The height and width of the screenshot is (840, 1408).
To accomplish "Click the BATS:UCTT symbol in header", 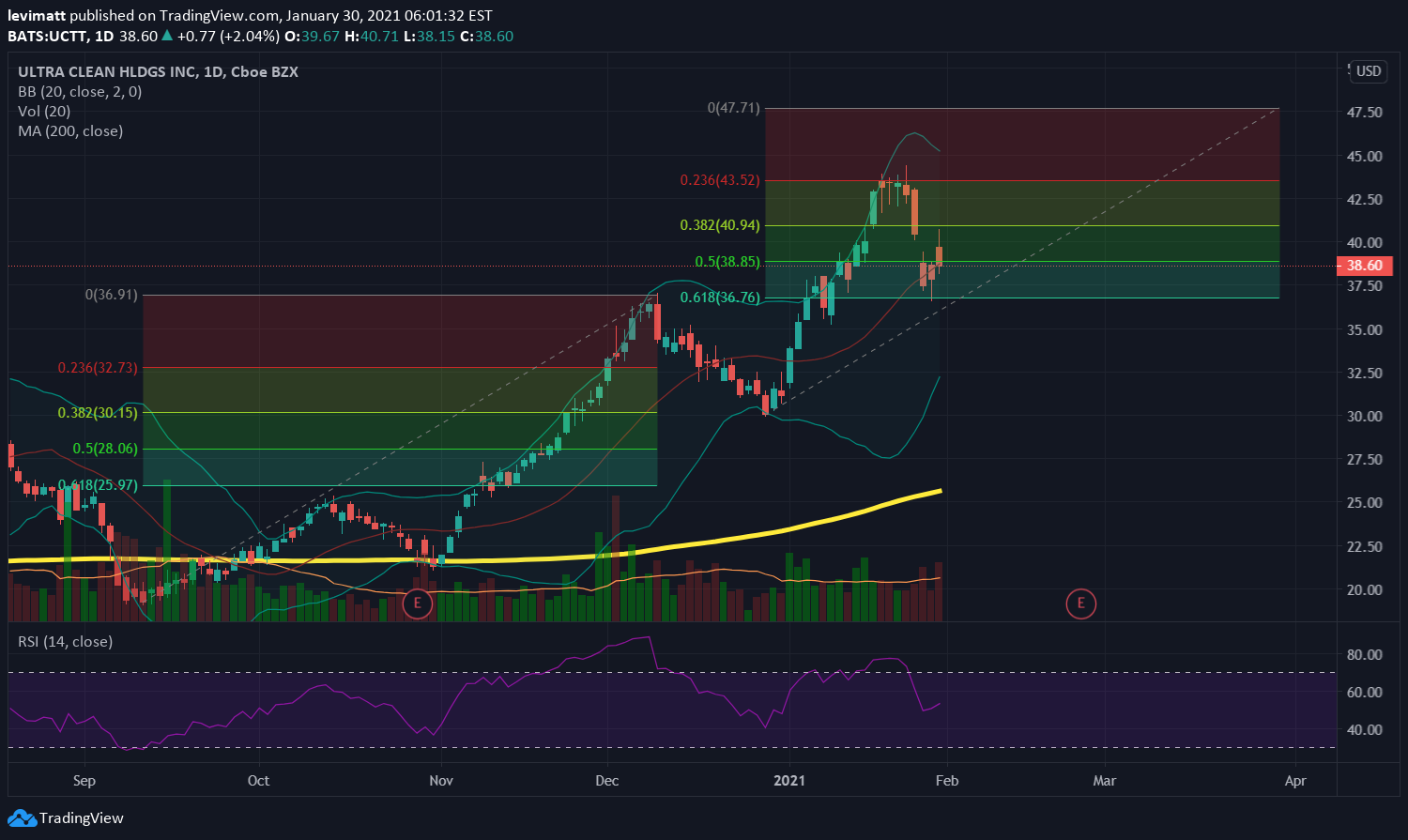I will pos(48,36).
